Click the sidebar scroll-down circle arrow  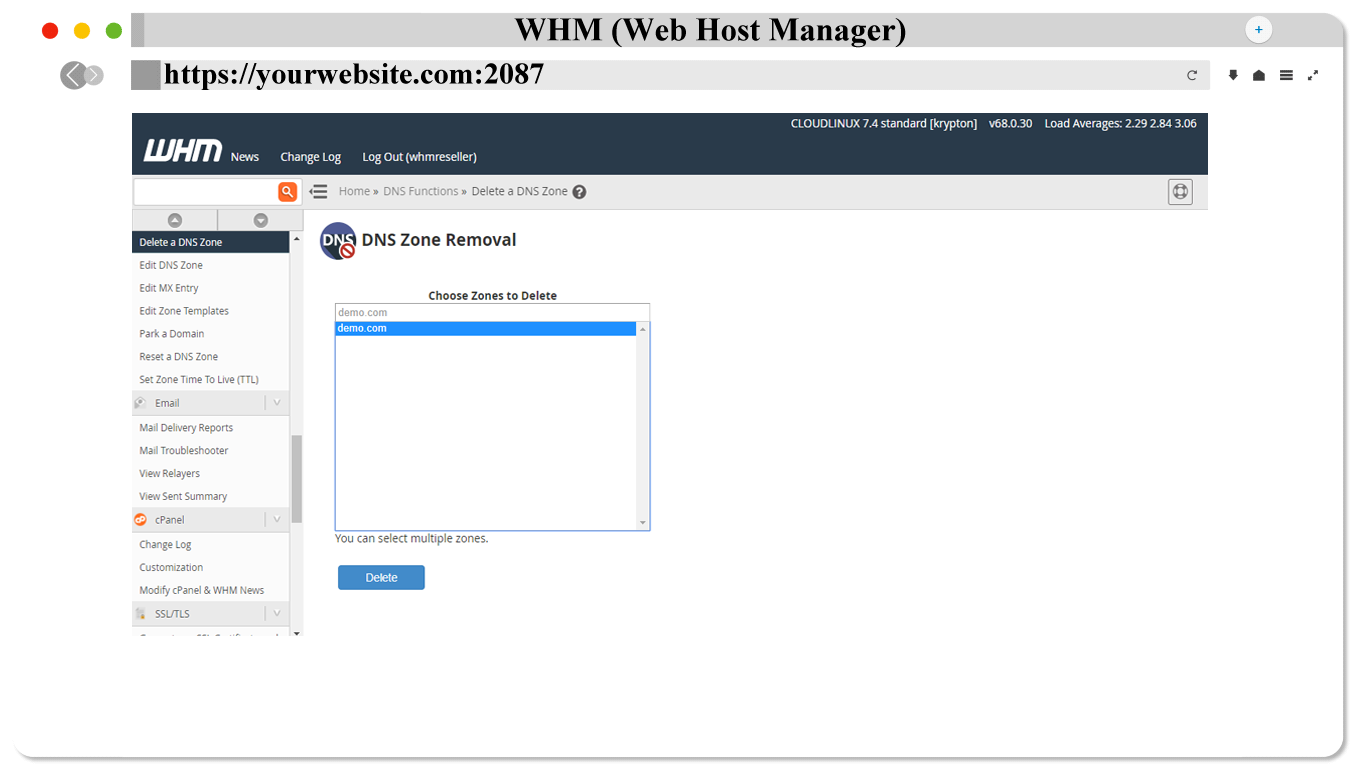click(261, 220)
